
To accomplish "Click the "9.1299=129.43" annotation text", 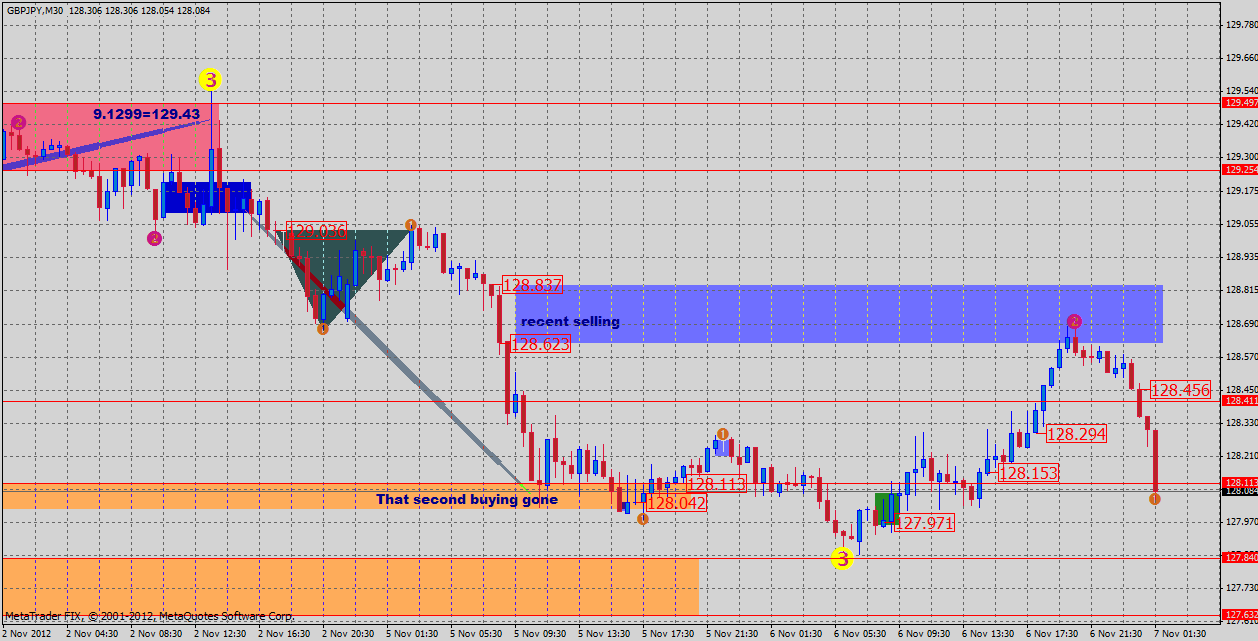I will tap(147, 115).
